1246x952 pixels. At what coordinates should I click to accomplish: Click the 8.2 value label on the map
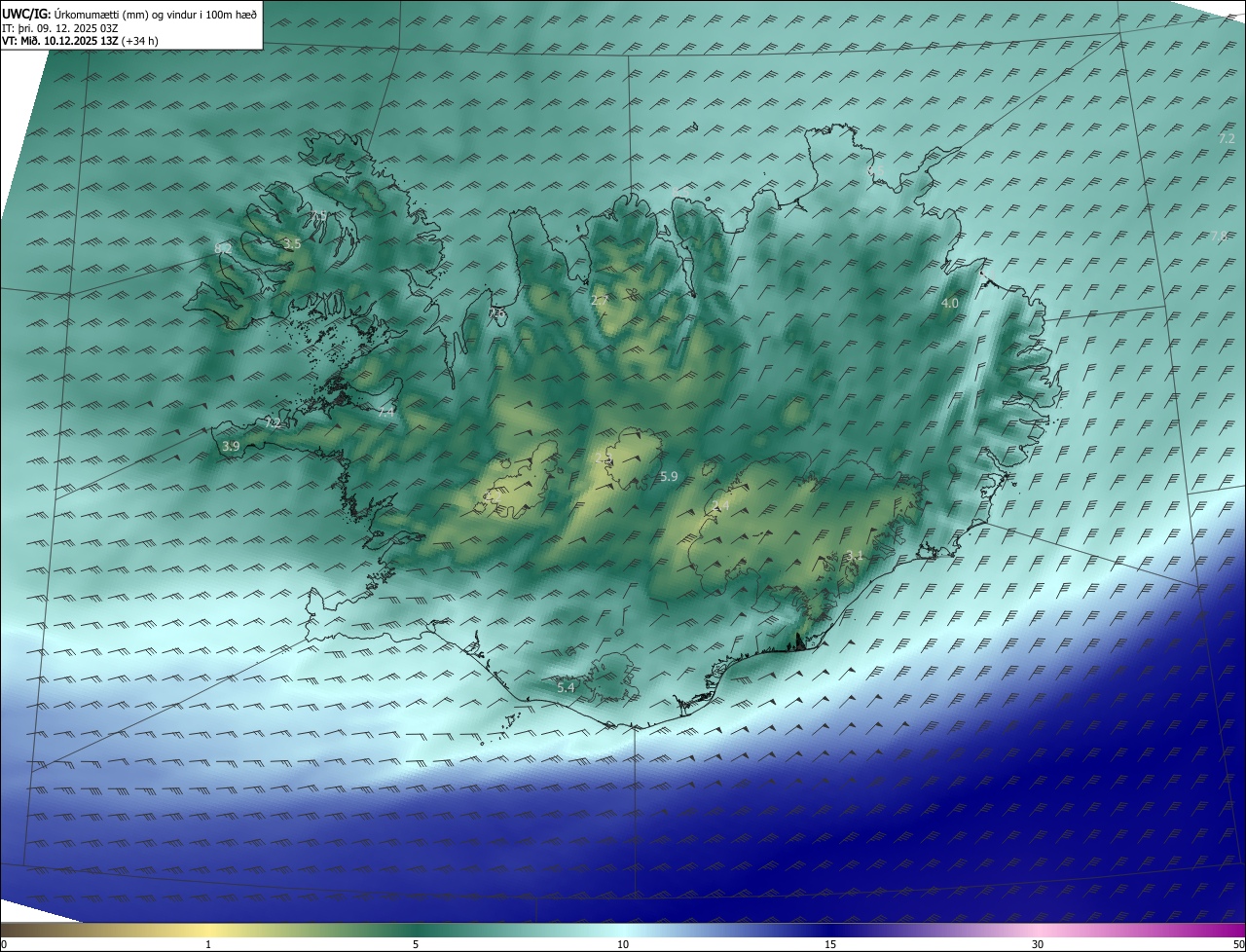click(x=223, y=249)
